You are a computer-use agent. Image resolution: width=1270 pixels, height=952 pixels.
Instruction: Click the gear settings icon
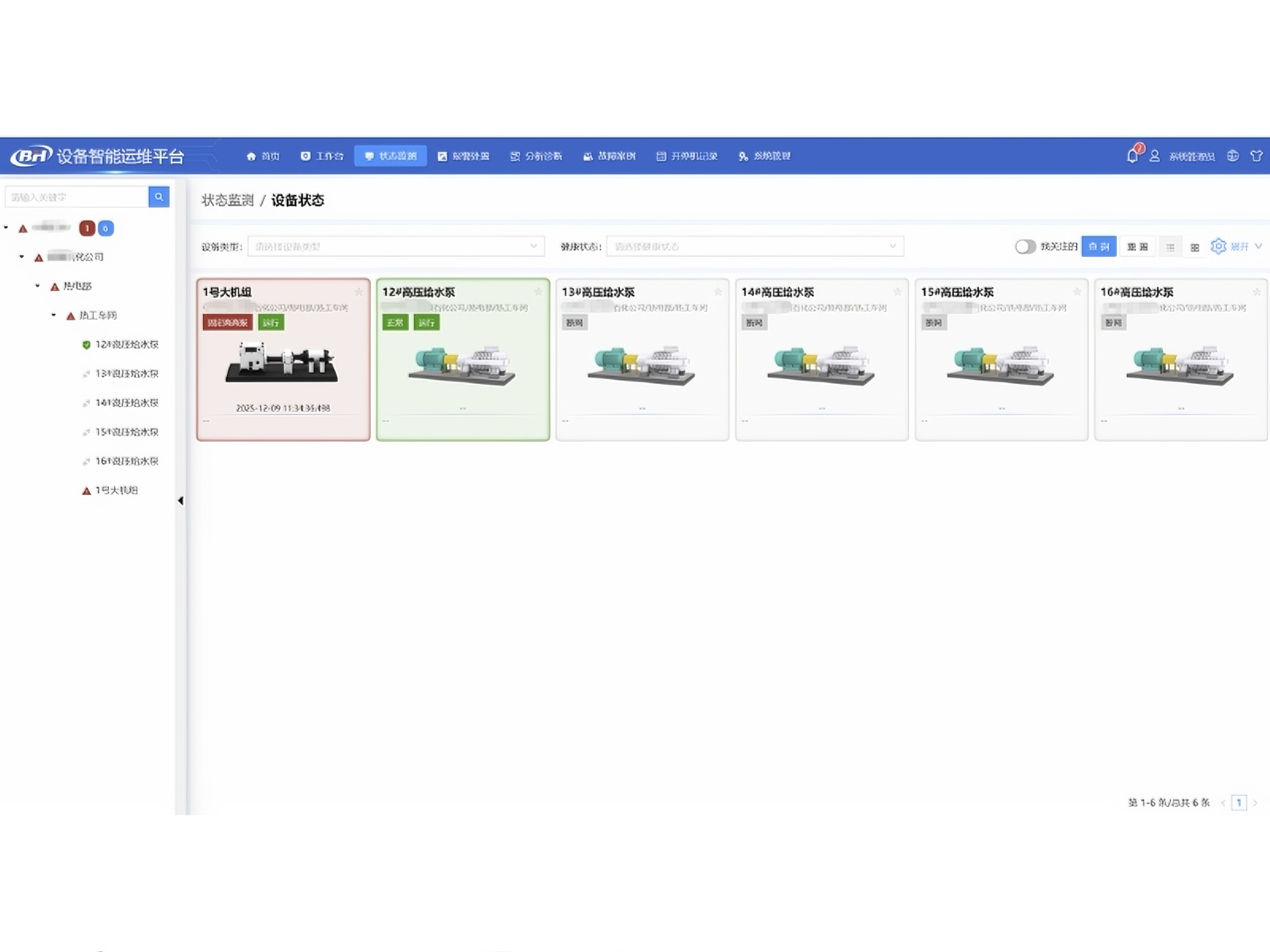(x=1218, y=246)
